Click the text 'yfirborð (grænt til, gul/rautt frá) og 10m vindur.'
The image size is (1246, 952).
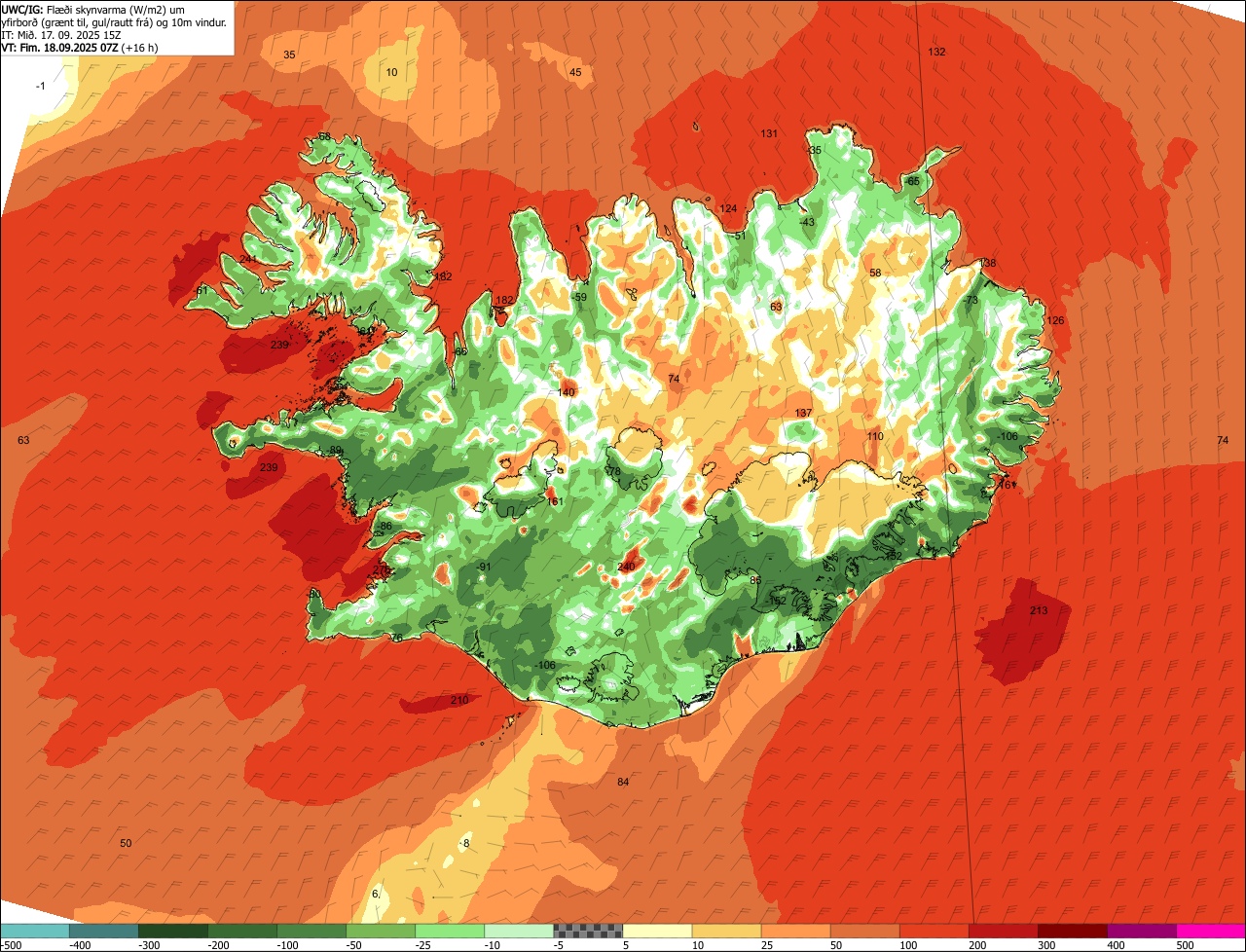point(114,21)
